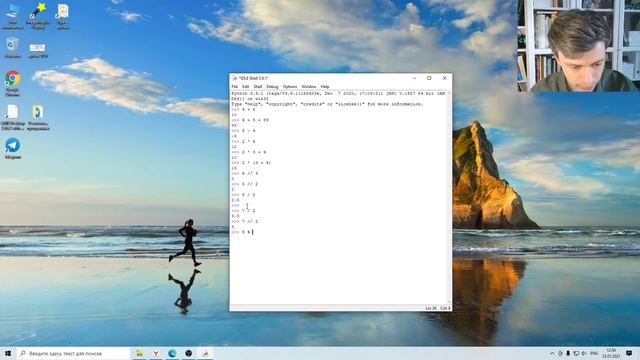
Task: Open the Window menu in IDLE
Action: tap(309, 87)
